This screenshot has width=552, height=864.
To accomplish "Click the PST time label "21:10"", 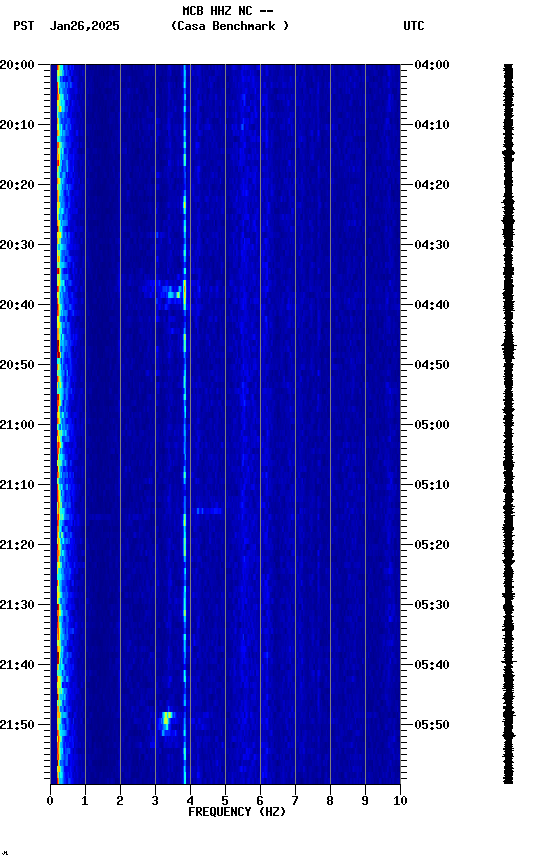I will pos(17,485).
